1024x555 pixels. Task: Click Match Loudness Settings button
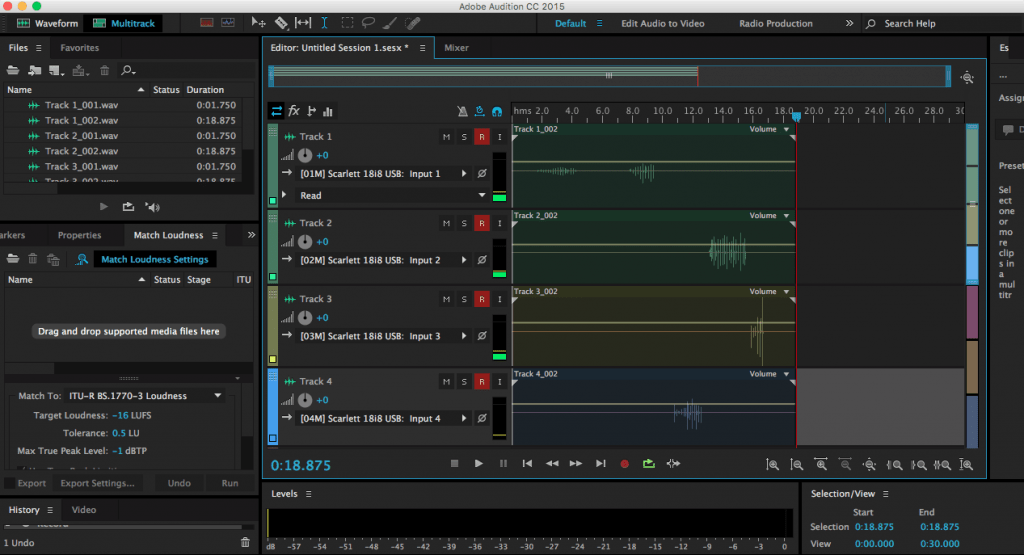pyautogui.click(x=155, y=259)
